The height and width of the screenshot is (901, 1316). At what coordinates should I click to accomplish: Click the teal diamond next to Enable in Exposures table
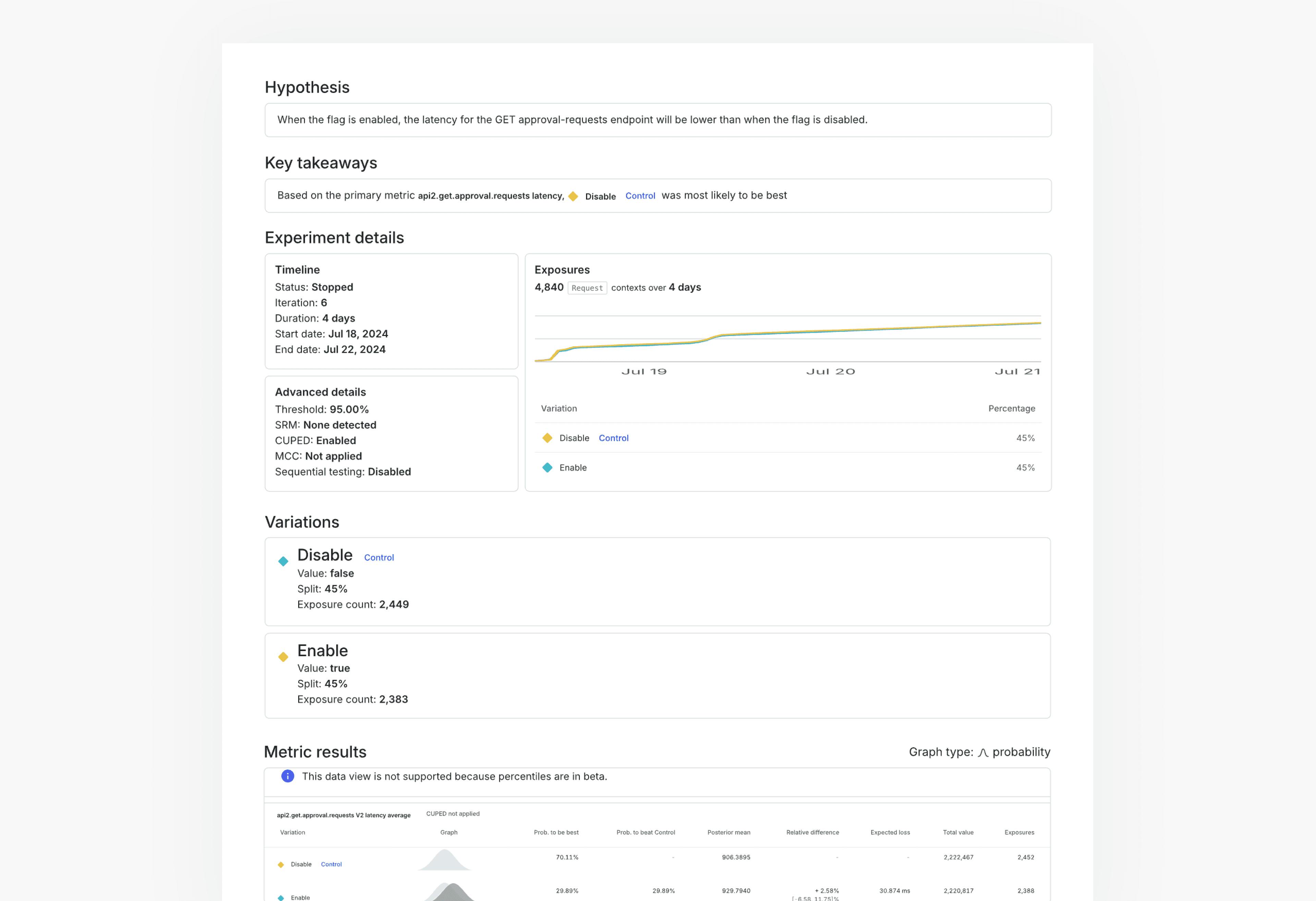pyautogui.click(x=547, y=468)
